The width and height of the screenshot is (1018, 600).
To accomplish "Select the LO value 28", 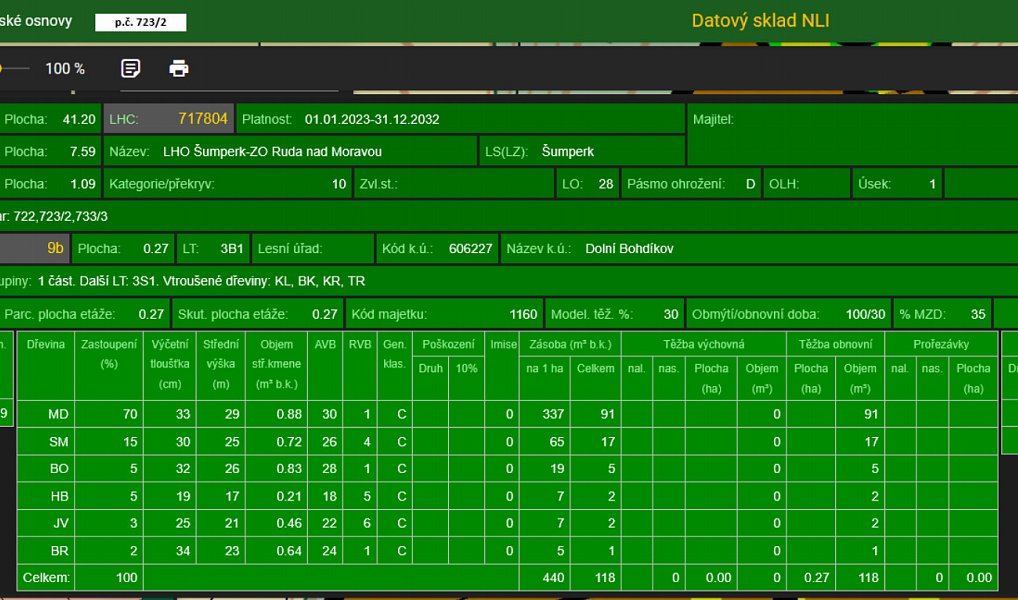I will pyautogui.click(x=606, y=184).
